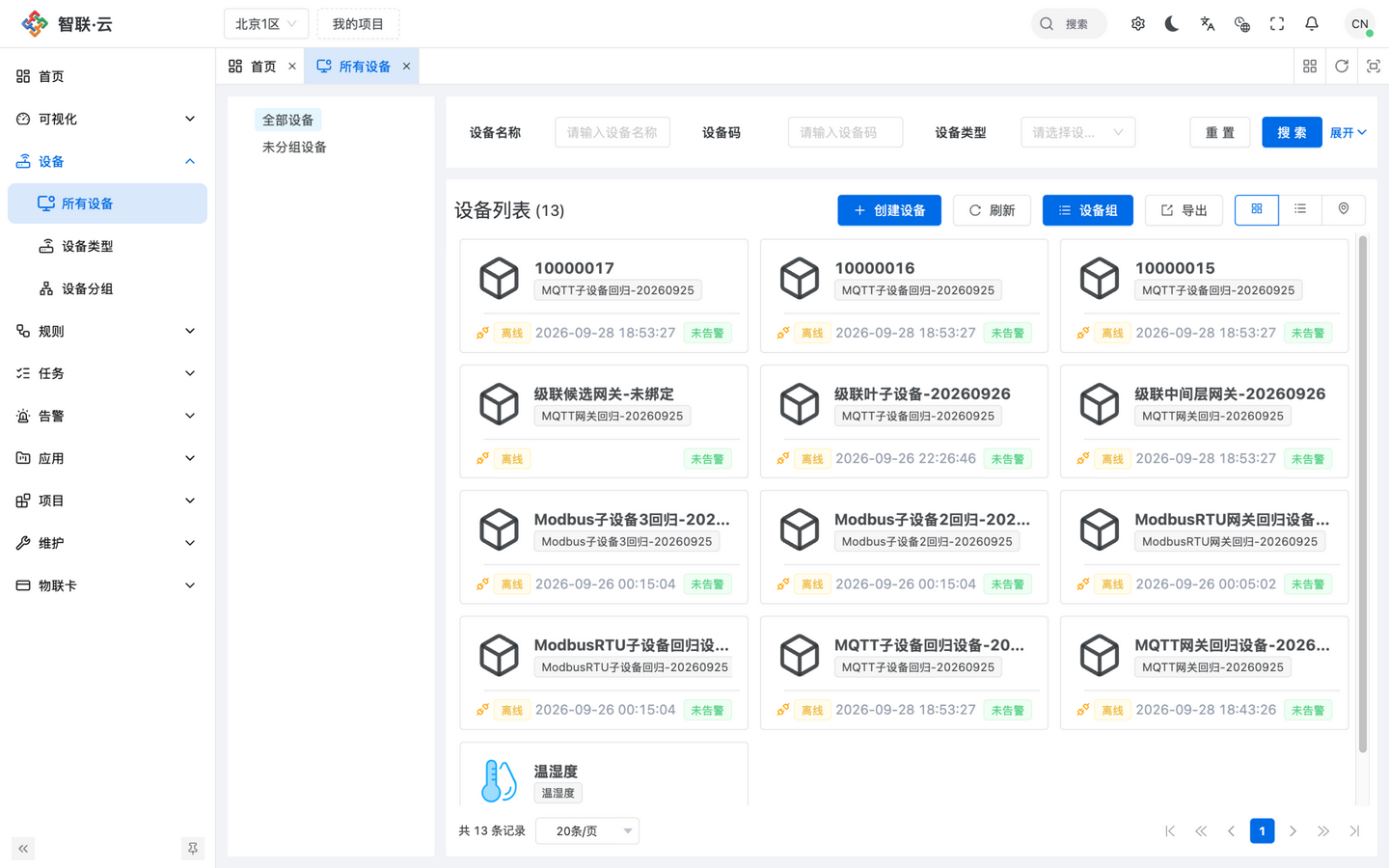Image resolution: width=1389 pixels, height=868 pixels.
Task: Collapse the sidebar with double-chevron icon
Action: (23, 849)
